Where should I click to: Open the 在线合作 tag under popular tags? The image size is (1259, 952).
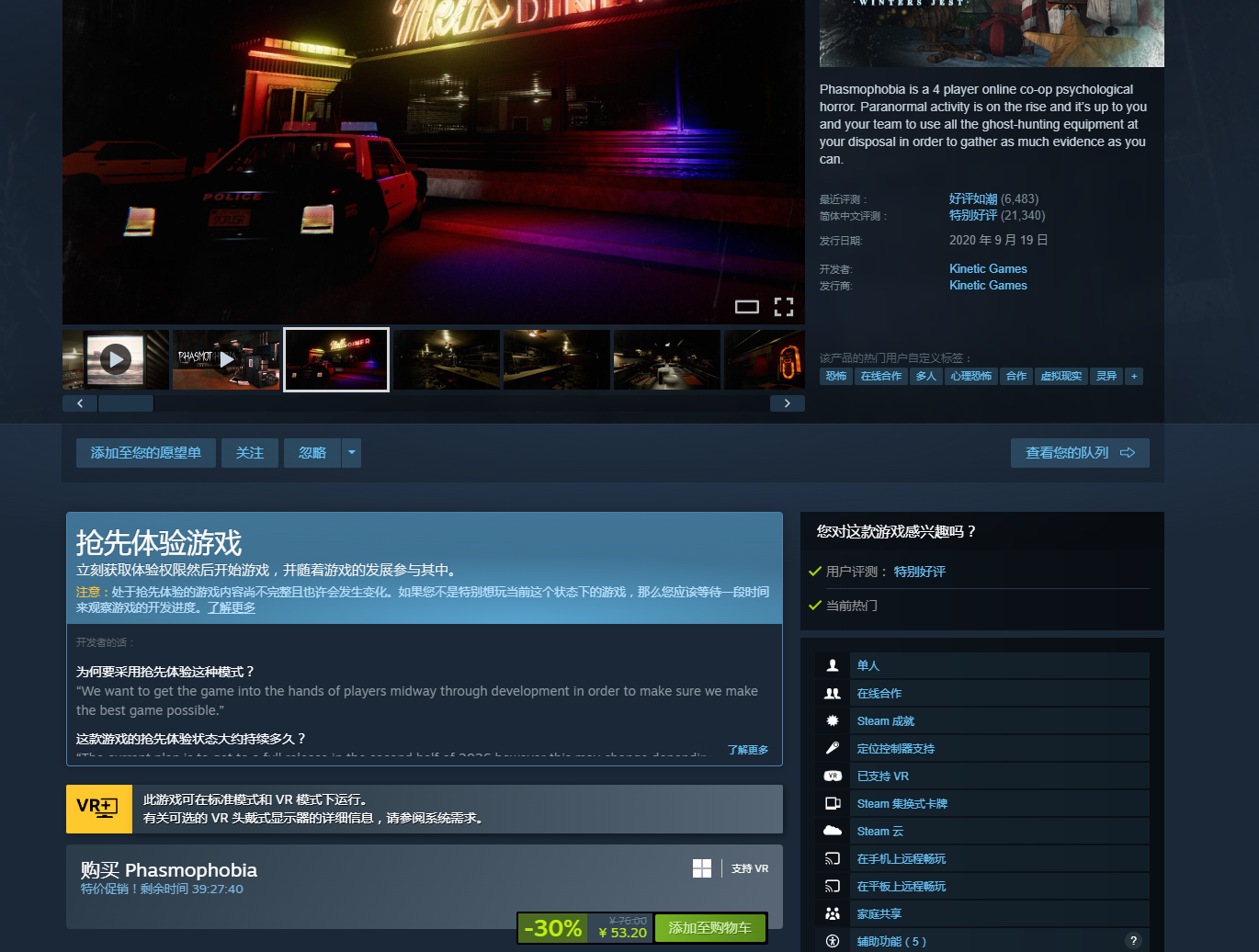point(881,376)
